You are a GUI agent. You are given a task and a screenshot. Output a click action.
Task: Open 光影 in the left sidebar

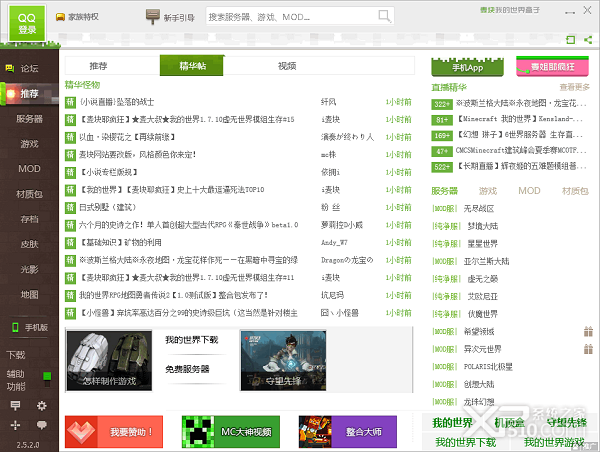coord(29,269)
